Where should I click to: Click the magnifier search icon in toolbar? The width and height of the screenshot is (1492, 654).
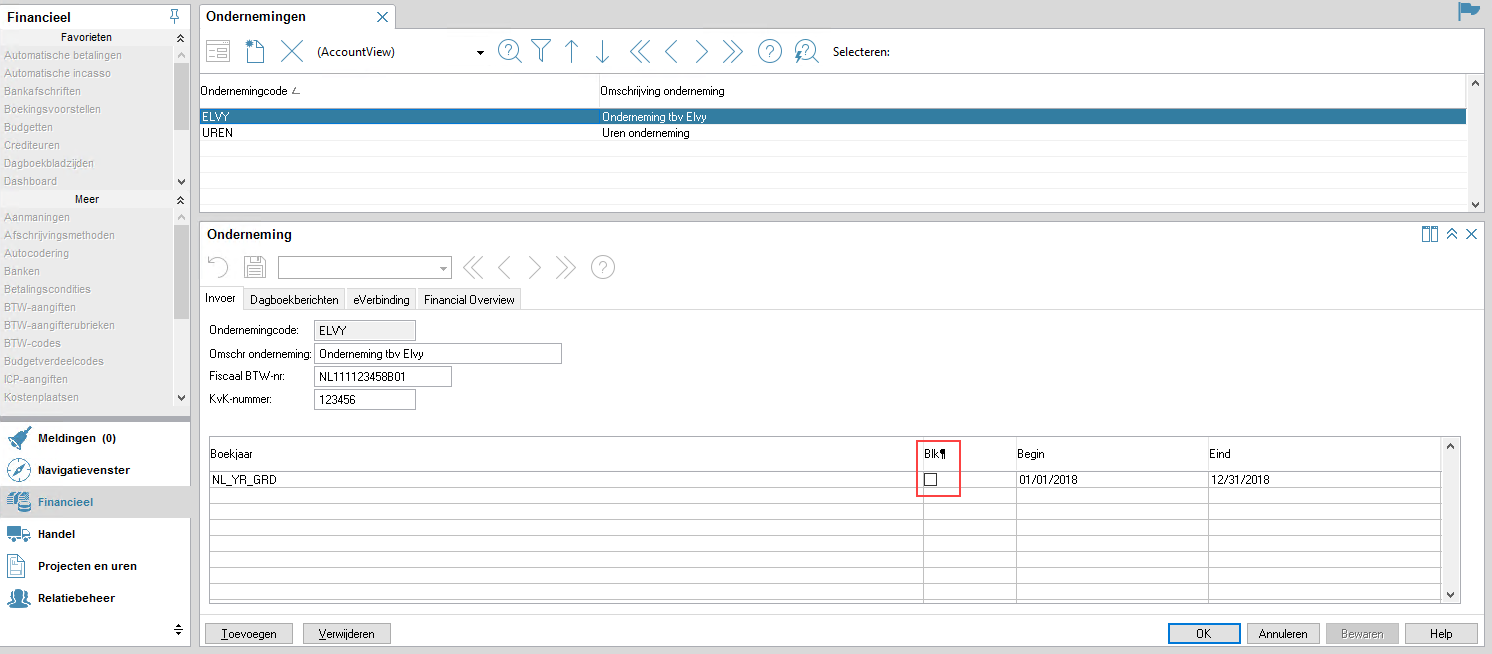(x=509, y=52)
